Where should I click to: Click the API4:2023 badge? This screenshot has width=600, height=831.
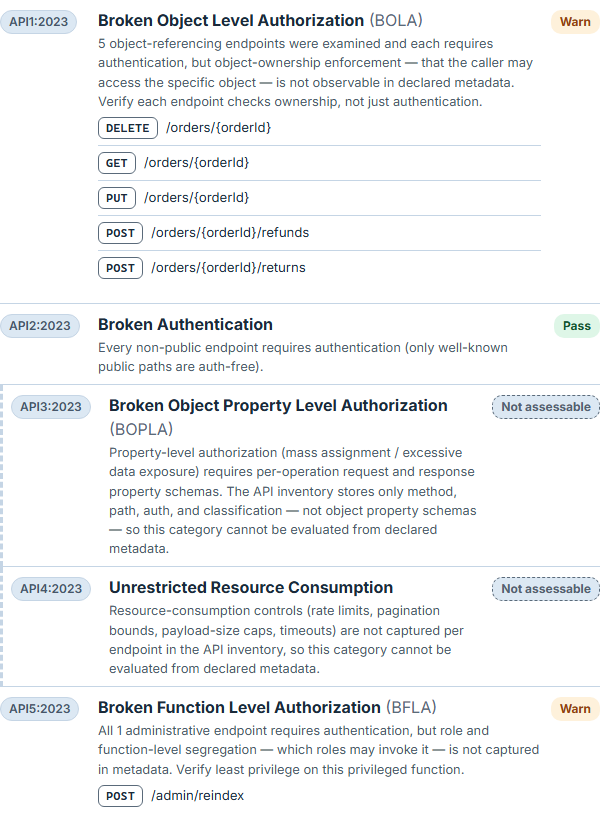pos(51,589)
